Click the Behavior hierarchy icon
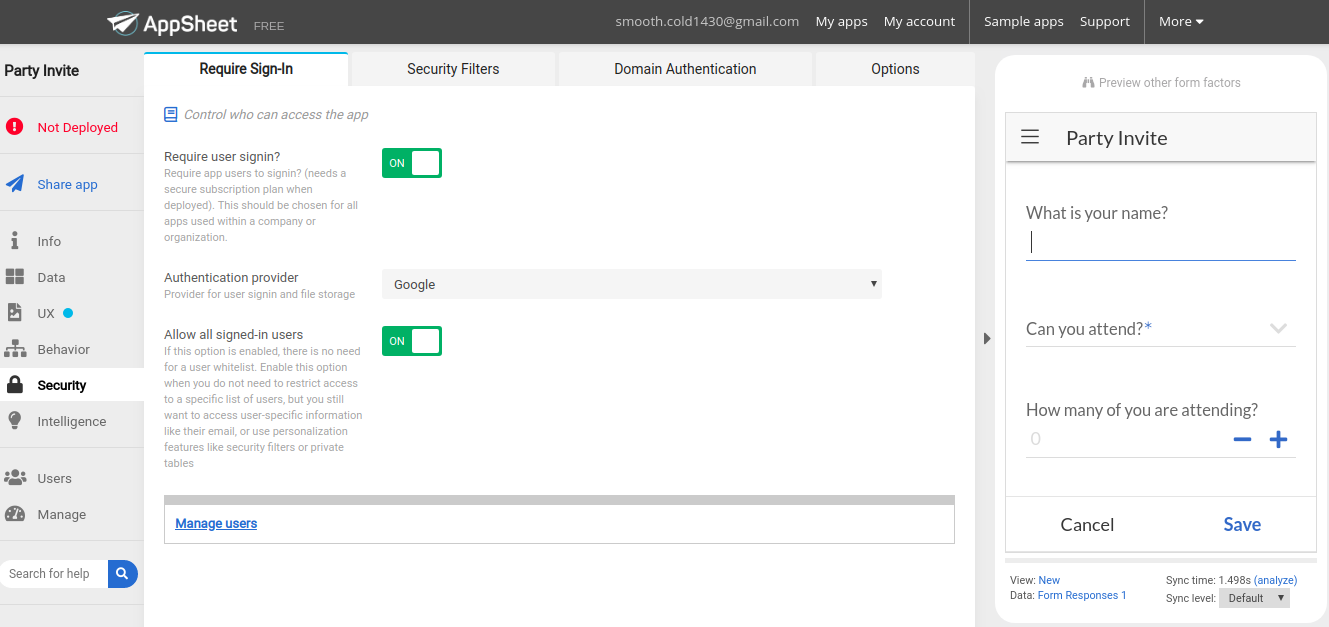This screenshot has width=1329, height=627. tap(15, 349)
